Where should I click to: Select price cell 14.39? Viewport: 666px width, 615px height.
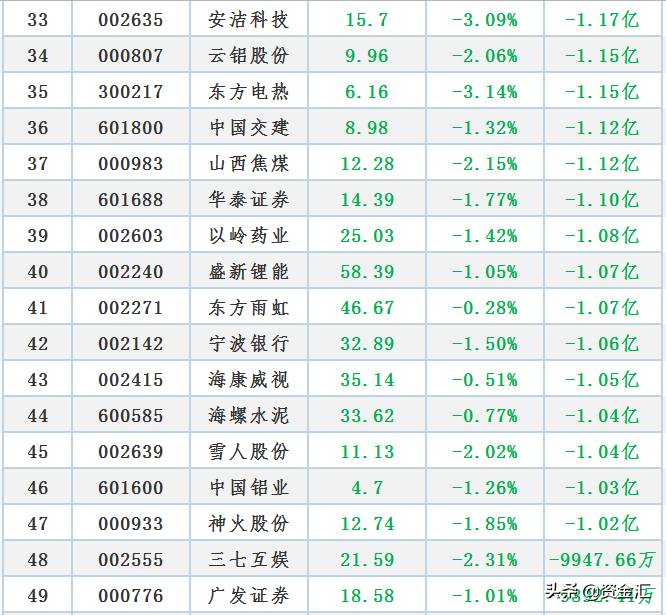click(x=367, y=200)
